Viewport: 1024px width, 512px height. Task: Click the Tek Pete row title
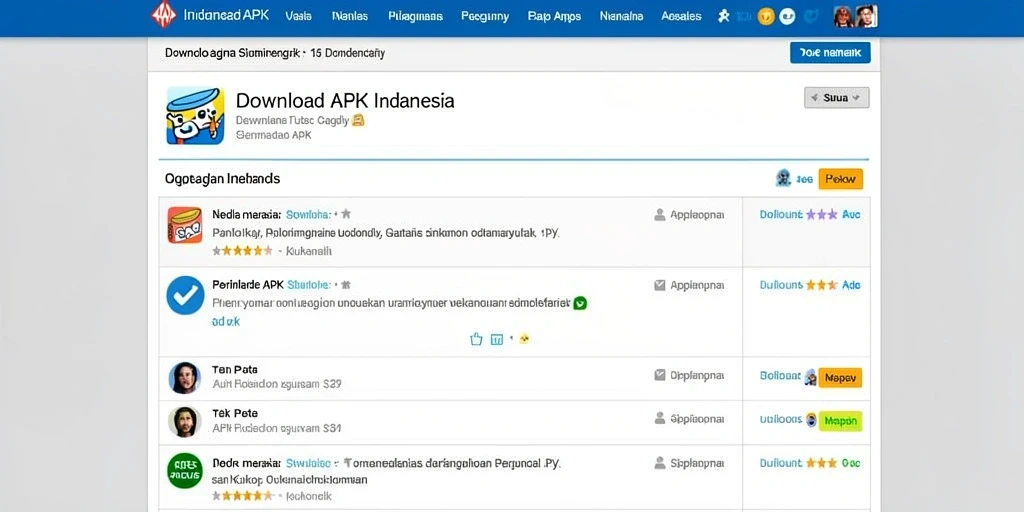(x=235, y=413)
